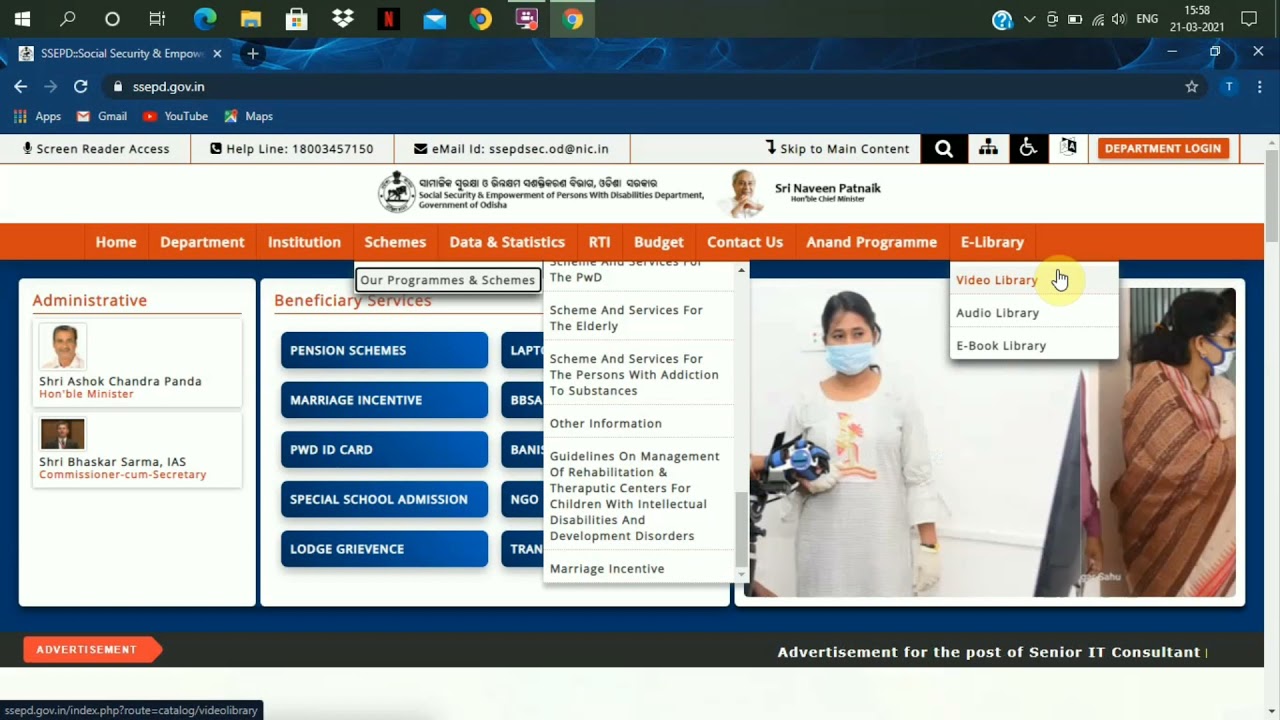Click the PENSION SCHEMES button

(x=384, y=351)
